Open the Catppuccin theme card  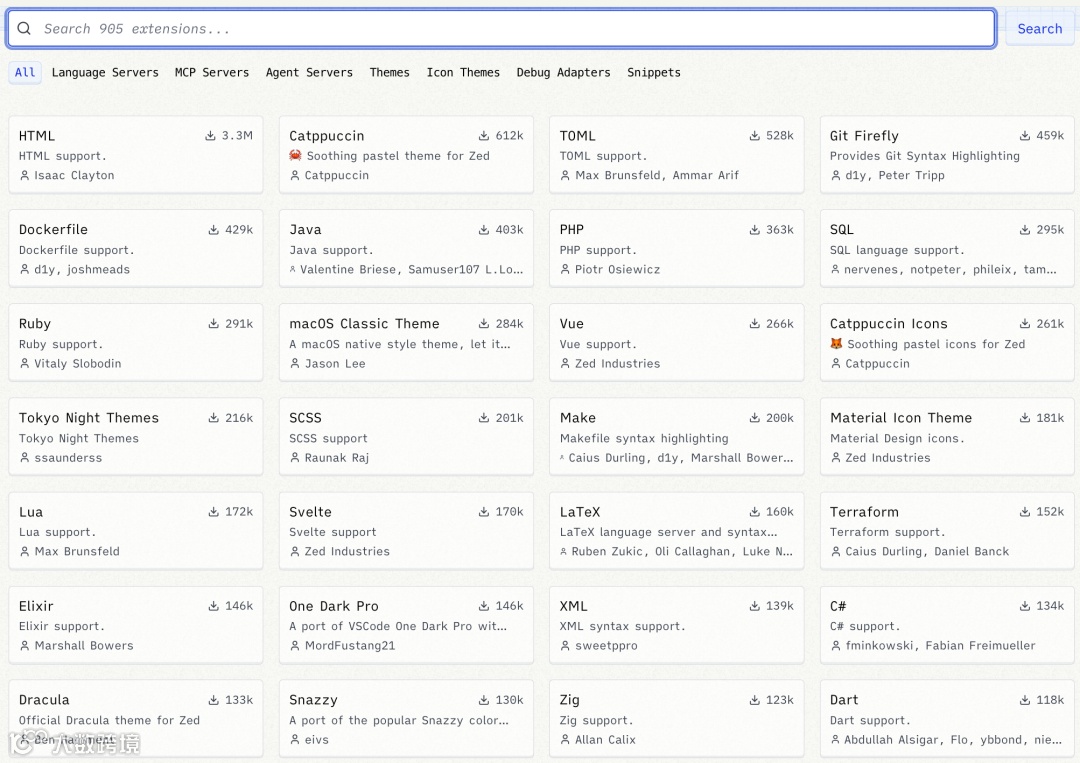pyautogui.click(x=406, y=154)
